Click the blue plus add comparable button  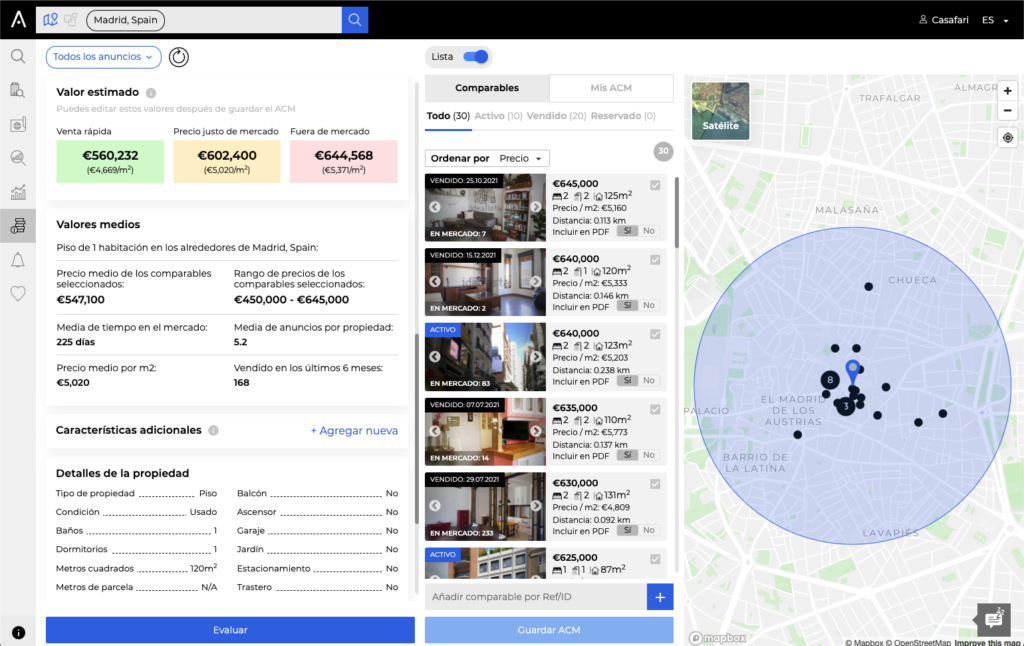[x=660, y=597]
